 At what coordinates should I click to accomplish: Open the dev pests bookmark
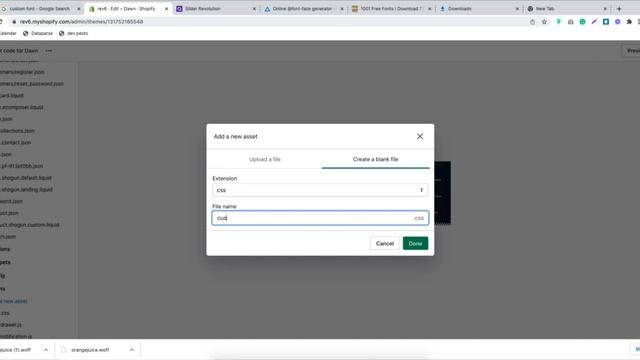[73, 33]
